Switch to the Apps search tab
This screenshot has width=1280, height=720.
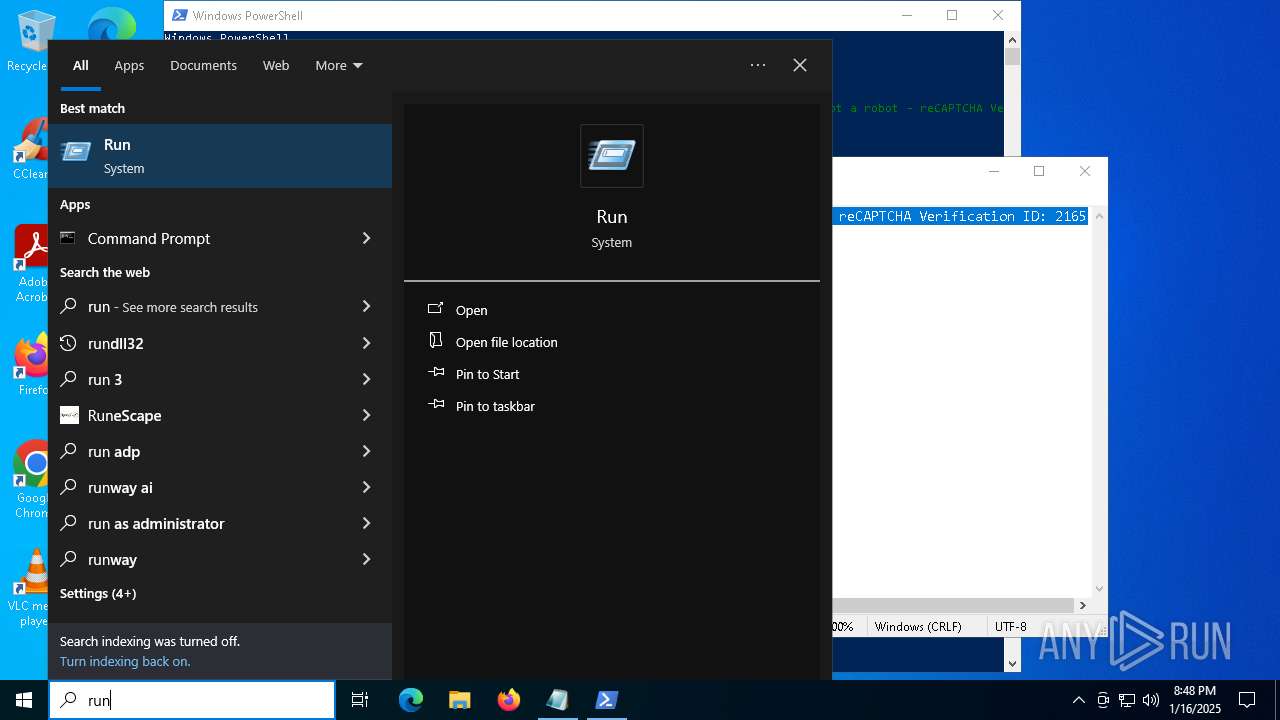(129, 65)
